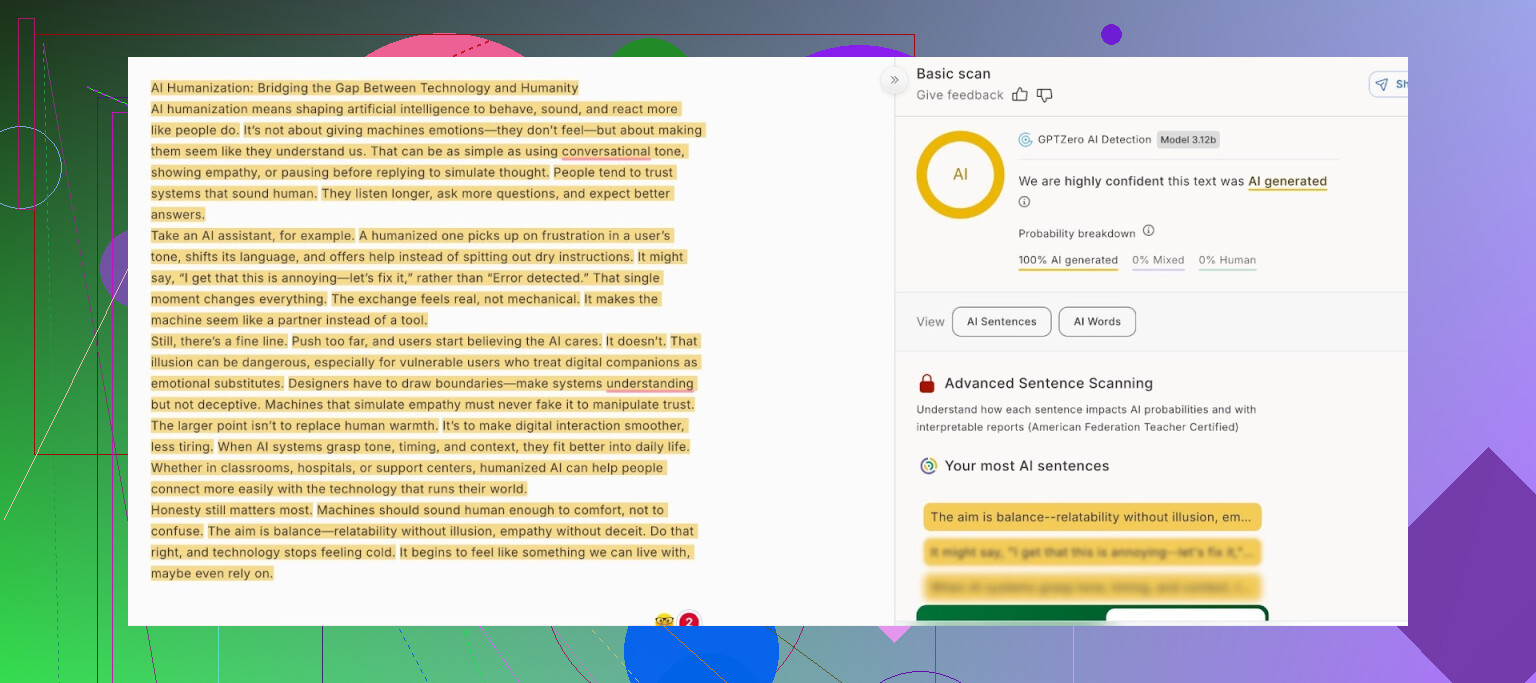Screen dimensions: 1536x683
Task: Select the 0% Human breakdown
Action: pos(1227,260)
